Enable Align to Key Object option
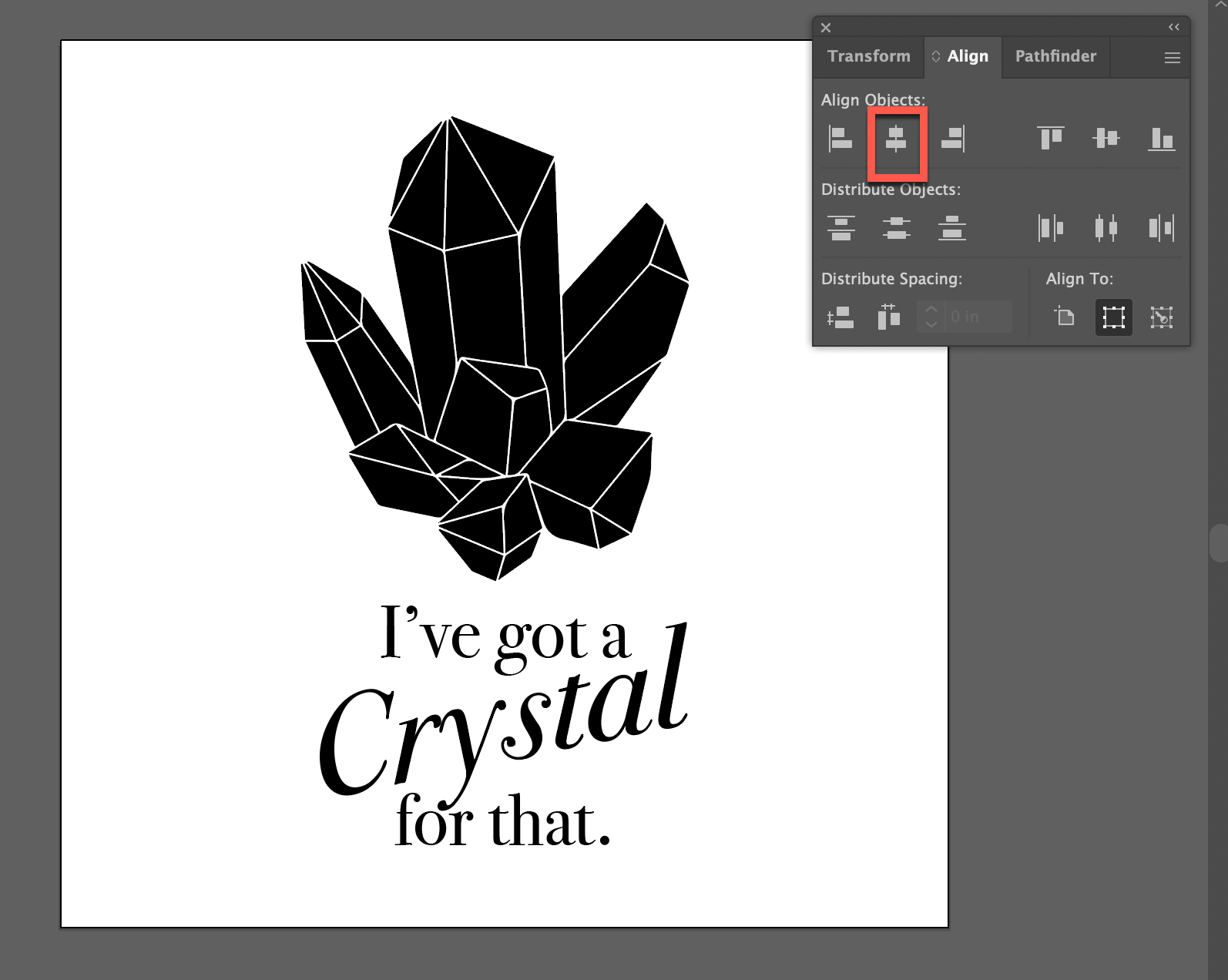1228x980 pixels. (x=1162, y=317)
